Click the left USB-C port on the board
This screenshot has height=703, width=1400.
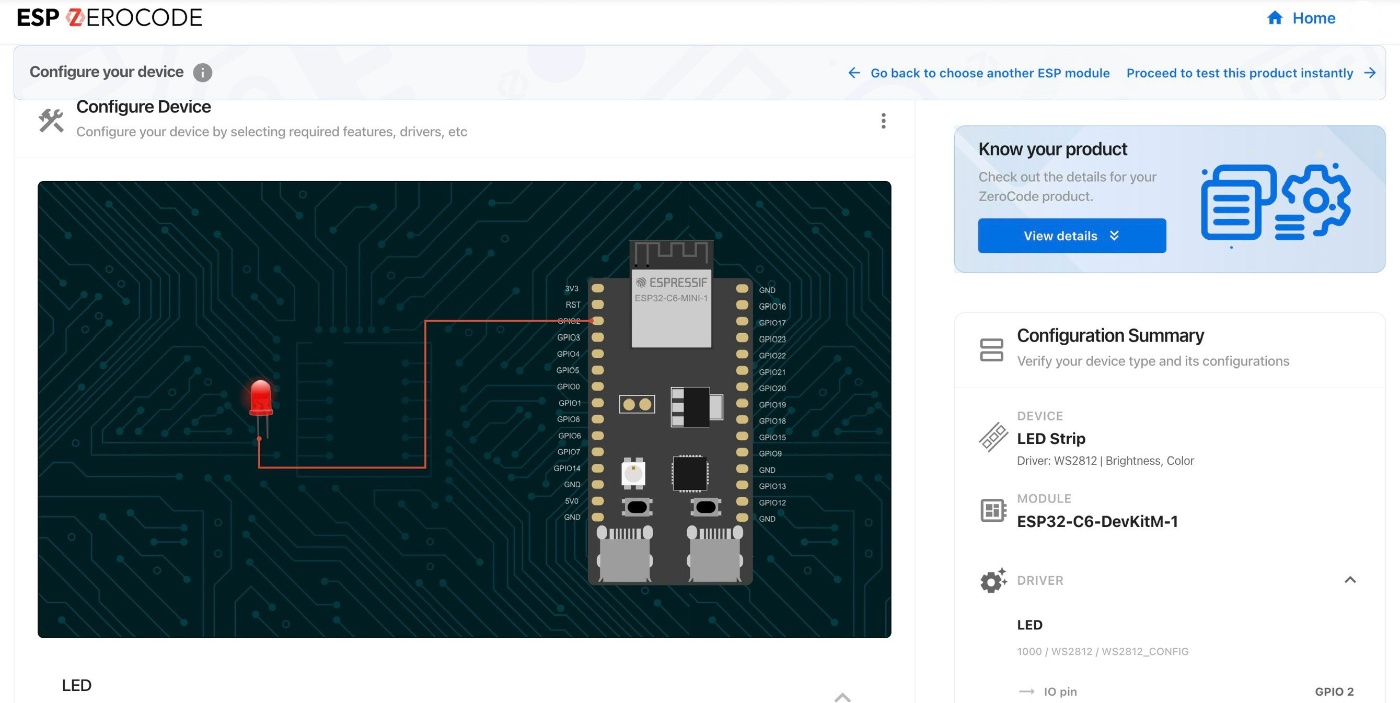click(x=626, y=555)
